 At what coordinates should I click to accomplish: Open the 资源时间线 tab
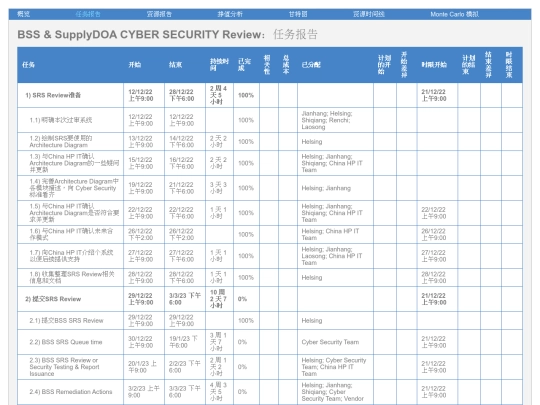(369, 14)
